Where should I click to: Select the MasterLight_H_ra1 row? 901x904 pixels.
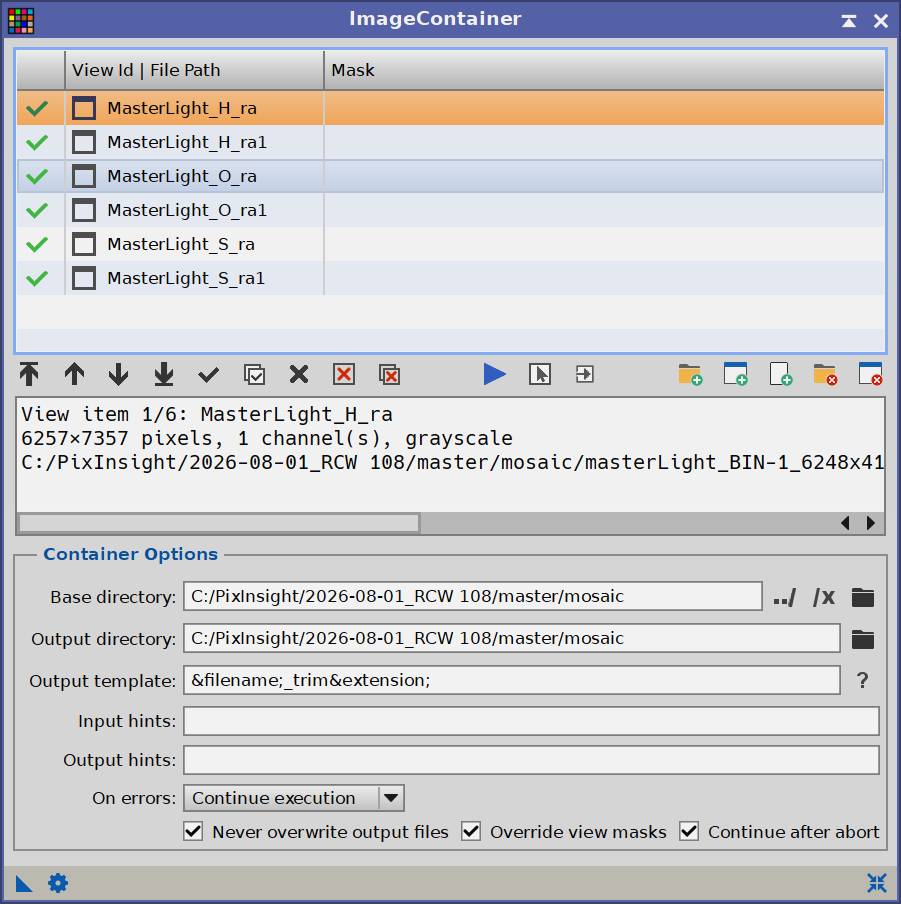click(x=450, y=142)
